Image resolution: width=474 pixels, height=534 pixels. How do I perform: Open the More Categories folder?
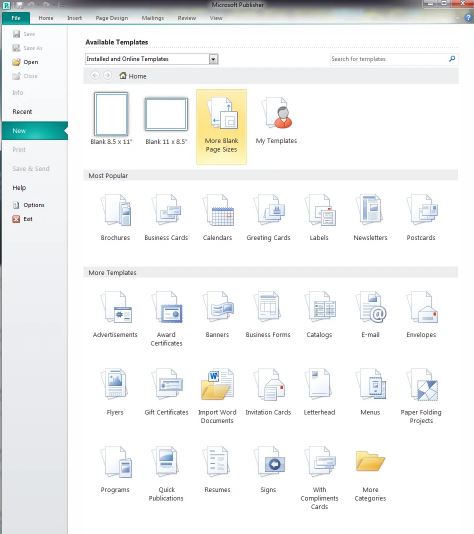click(370, 475)
